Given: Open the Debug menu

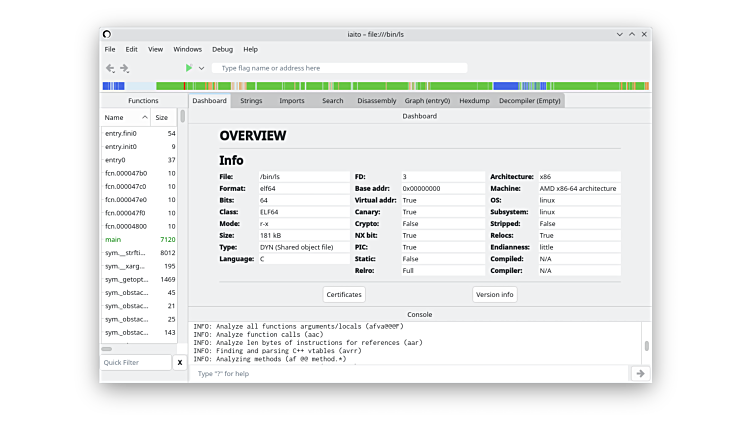Looking at the screenshot, I should point(222,49).
